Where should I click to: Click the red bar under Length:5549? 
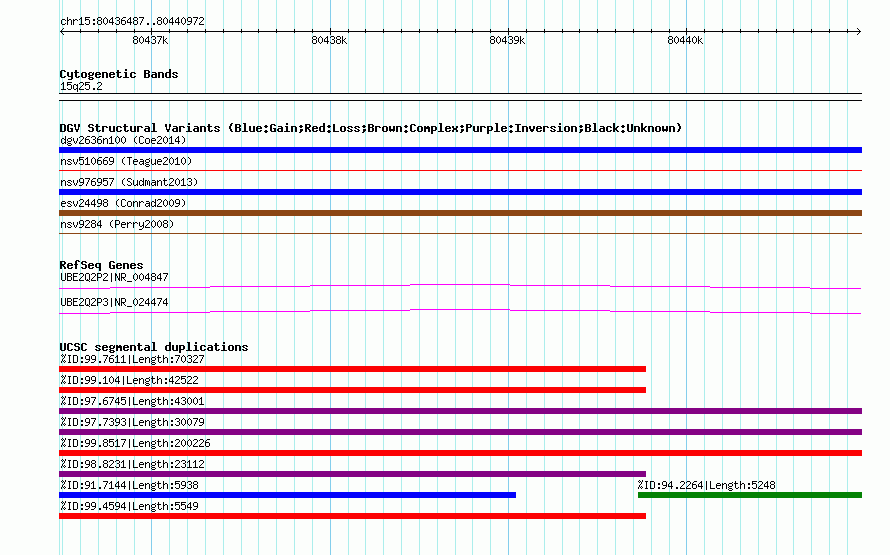pos(352,516)
